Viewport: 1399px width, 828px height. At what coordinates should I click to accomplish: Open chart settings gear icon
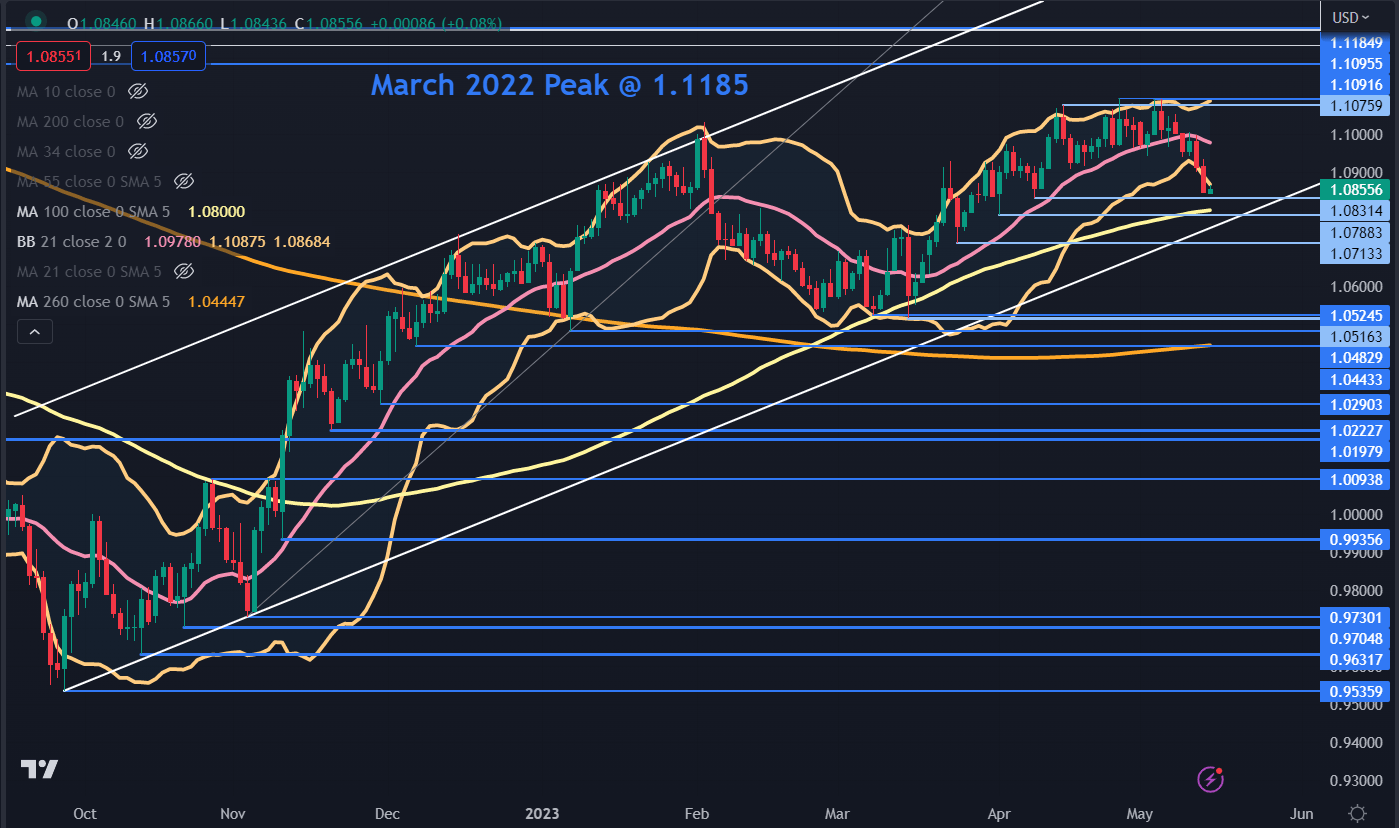point(1357,812)
